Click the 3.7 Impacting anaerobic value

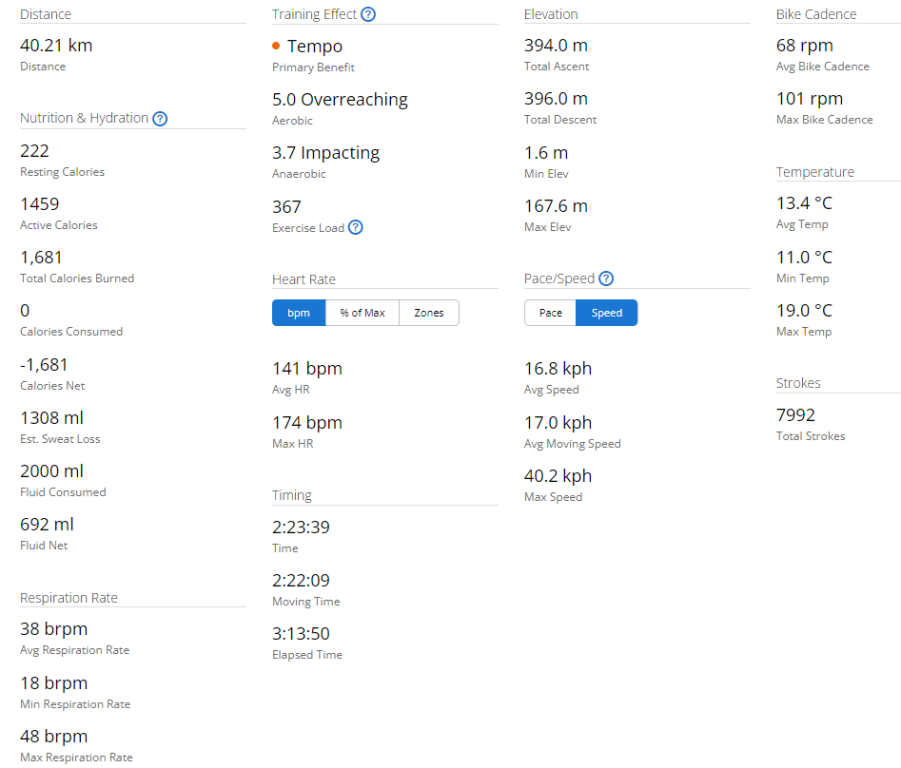tap(326, 153)
